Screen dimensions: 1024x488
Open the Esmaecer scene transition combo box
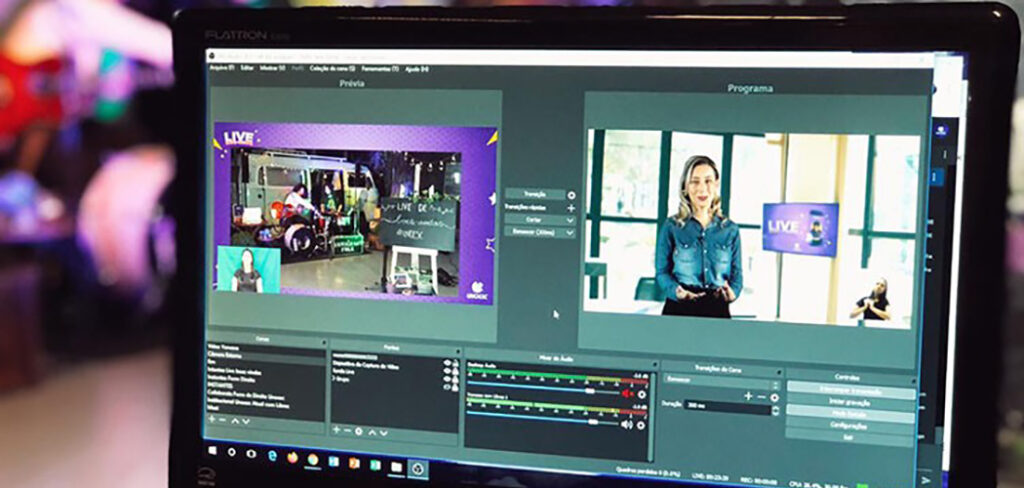721,381
